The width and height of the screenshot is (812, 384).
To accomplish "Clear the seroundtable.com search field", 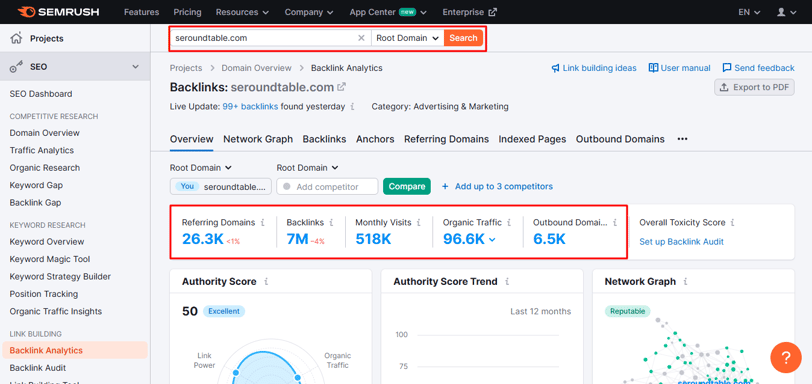I will [x=361, y=38].
